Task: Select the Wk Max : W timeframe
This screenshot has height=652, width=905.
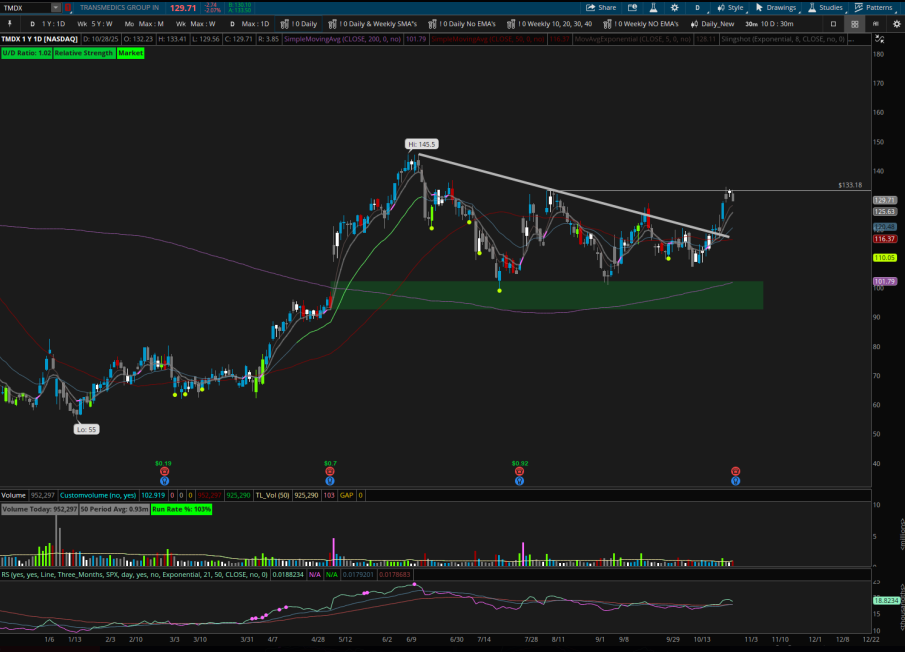Action: (195, 24)
